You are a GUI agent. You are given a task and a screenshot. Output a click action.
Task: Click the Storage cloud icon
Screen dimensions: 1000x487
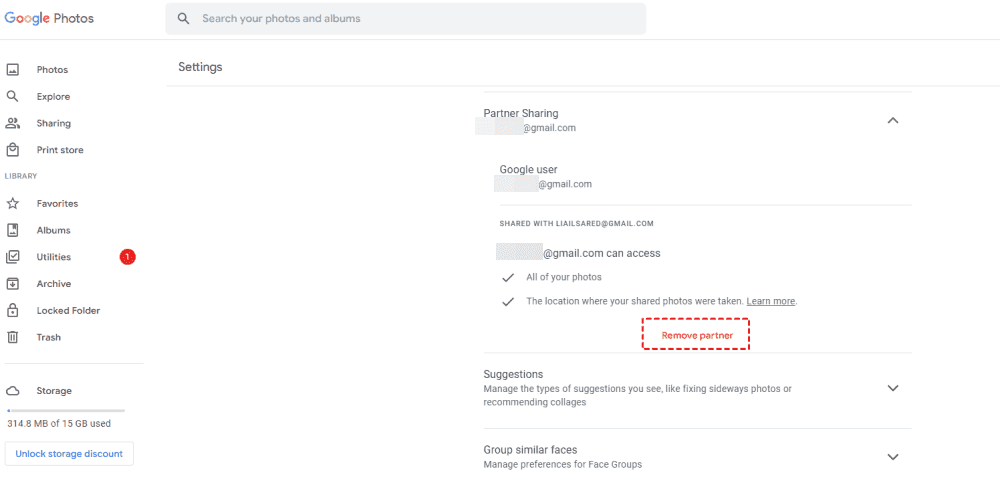click(x=13, y=391)
